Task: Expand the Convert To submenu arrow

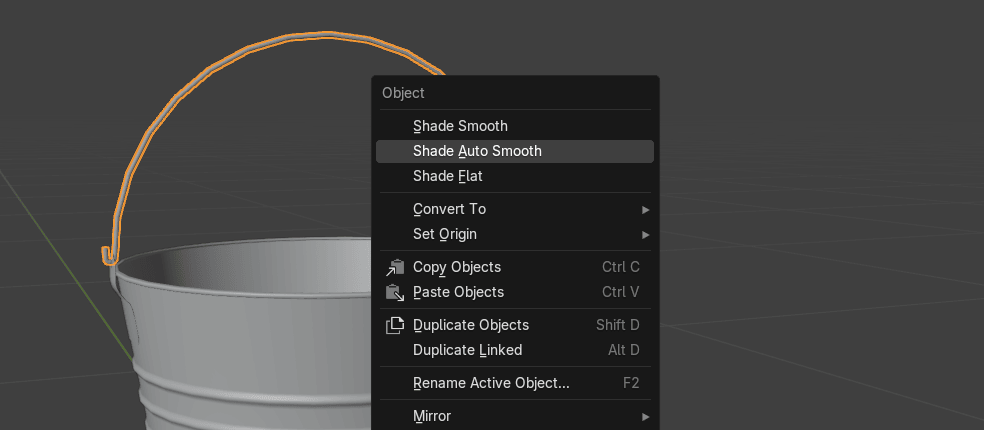Action: click(645, 210)
